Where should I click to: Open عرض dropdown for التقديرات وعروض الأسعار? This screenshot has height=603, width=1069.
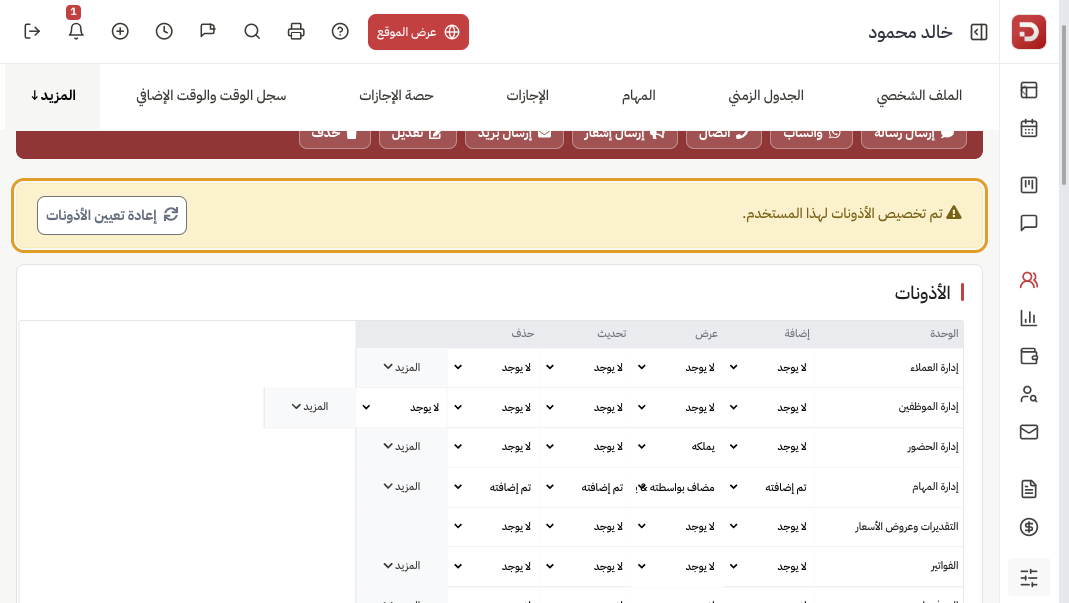677,527
